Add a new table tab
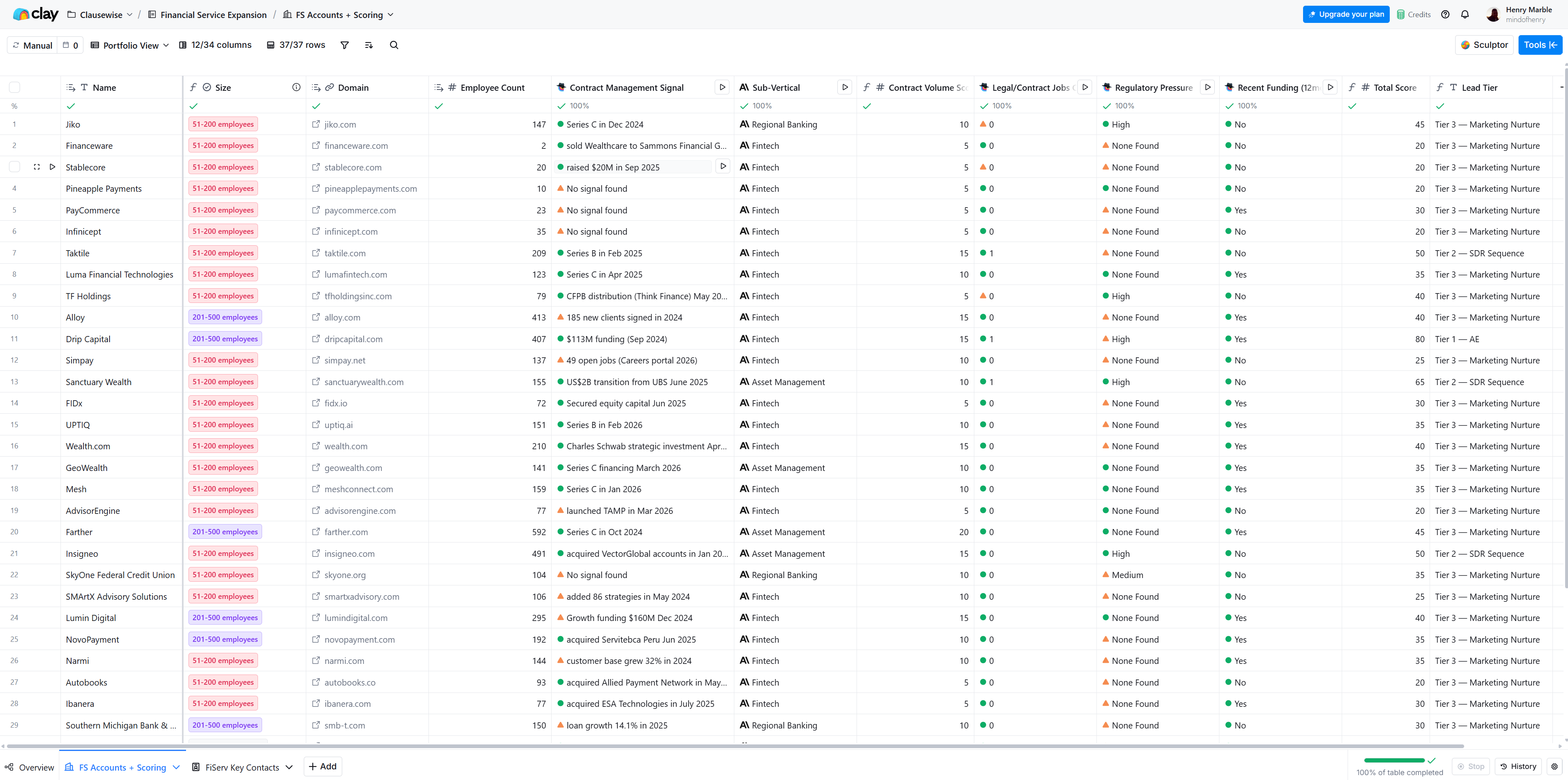This screenshot has height=780, width=1568. 323,767
